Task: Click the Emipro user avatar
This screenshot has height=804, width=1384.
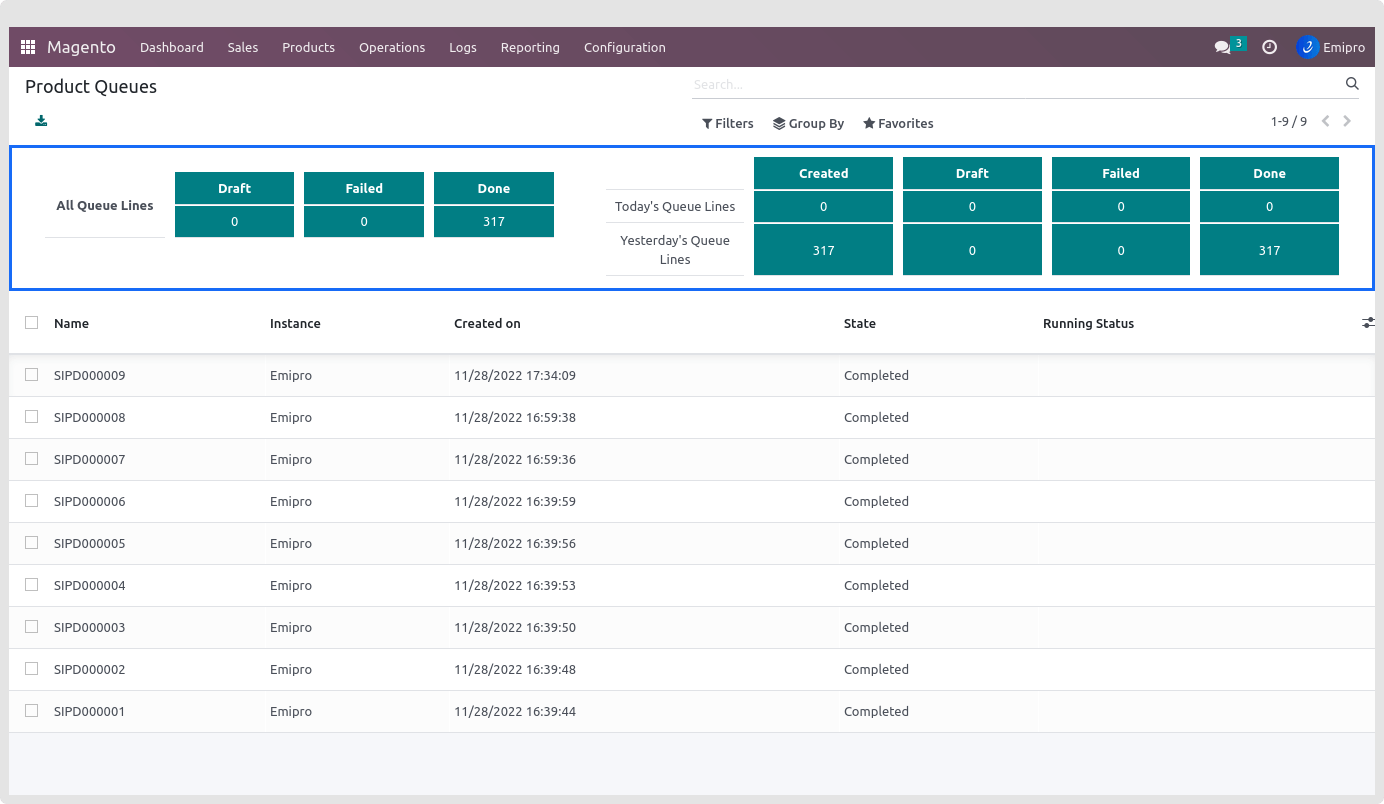Action: [1307, 47]
